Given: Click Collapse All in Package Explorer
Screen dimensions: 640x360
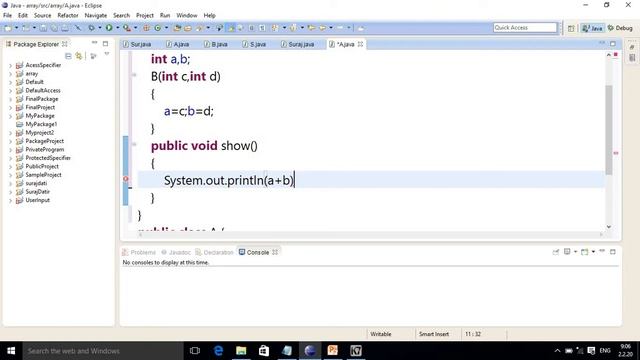Looking at the screenshot, I should [x=68, y=56].
